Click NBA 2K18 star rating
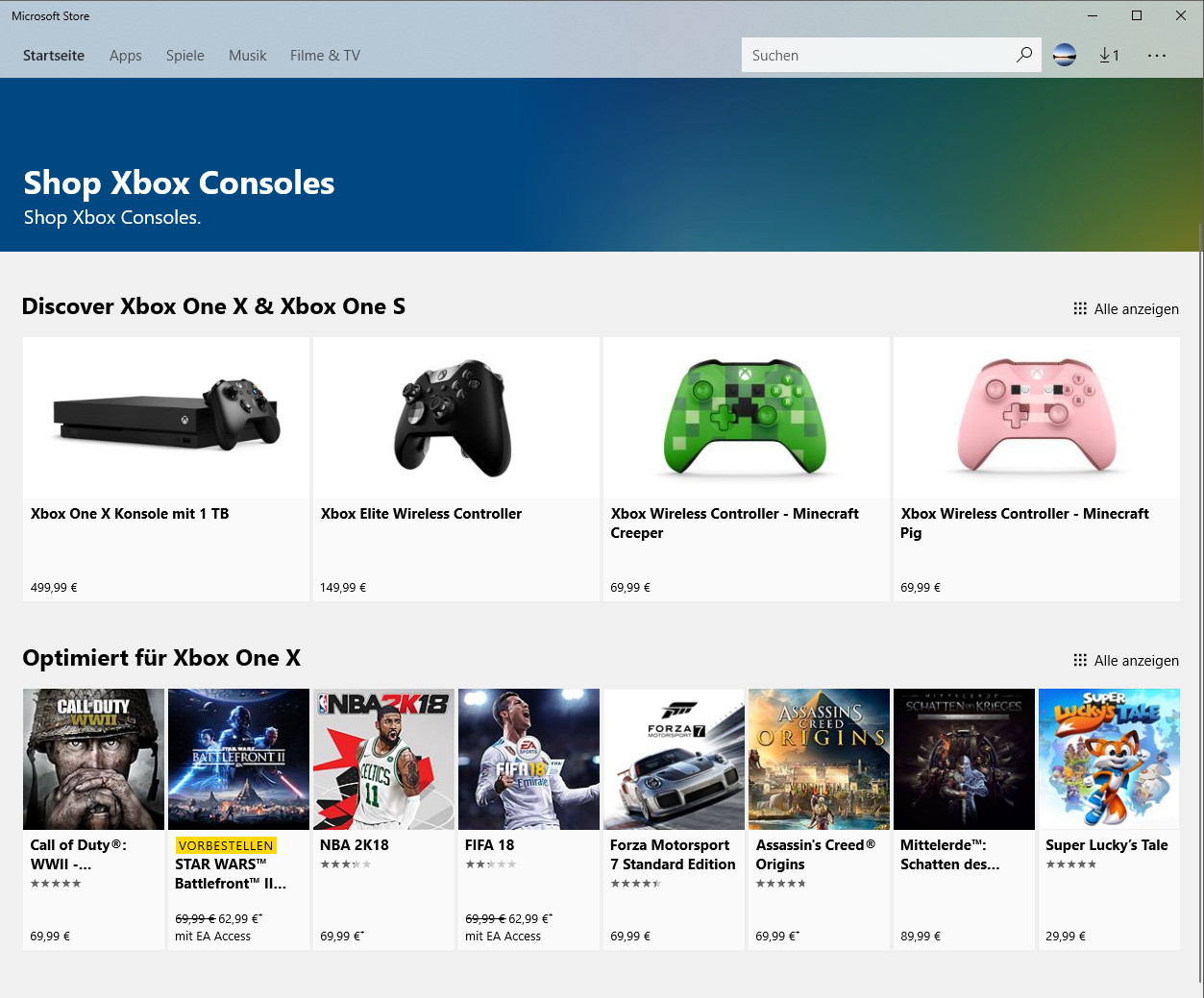This screenshot has height=998, width=1204. click(x=346, y=864)
